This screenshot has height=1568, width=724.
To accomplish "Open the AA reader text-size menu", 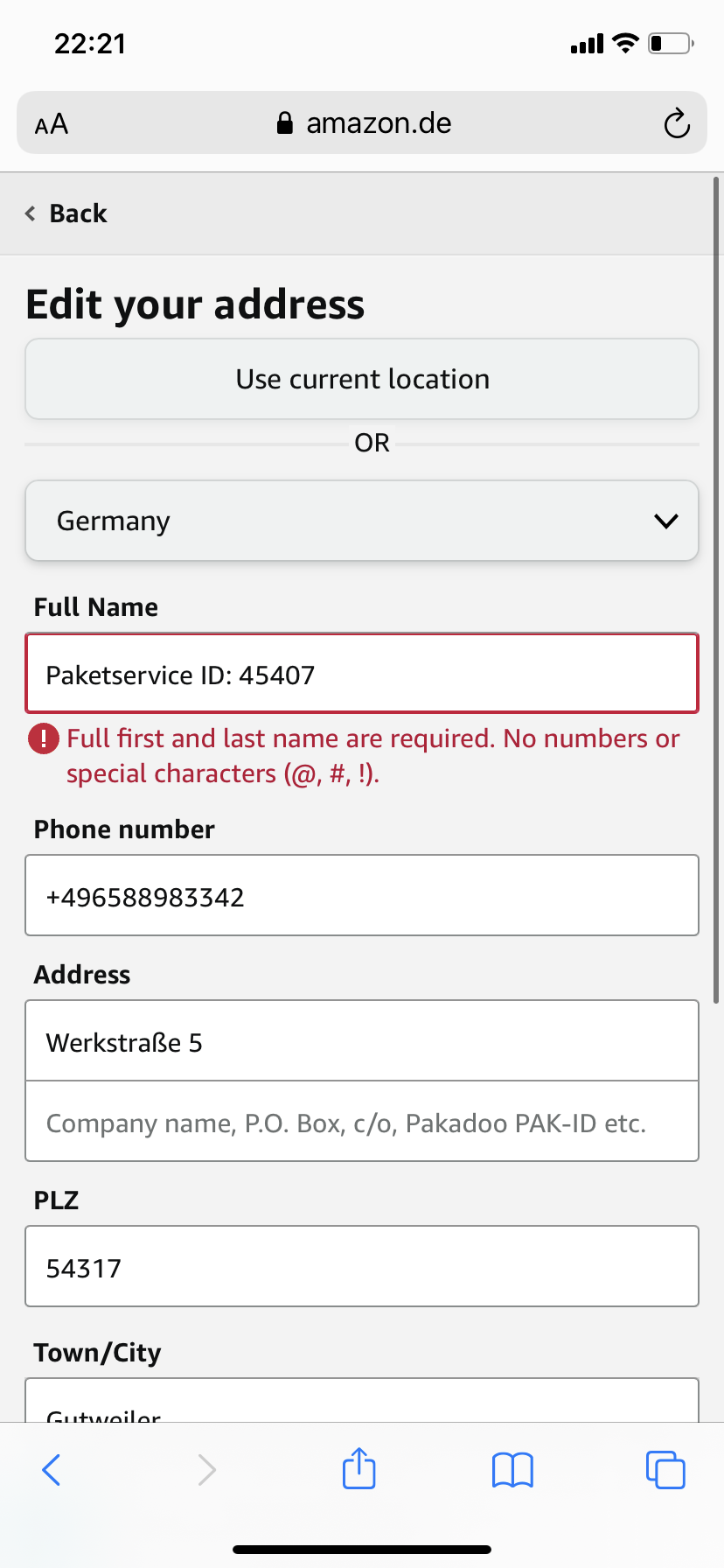I will point(52,124).
